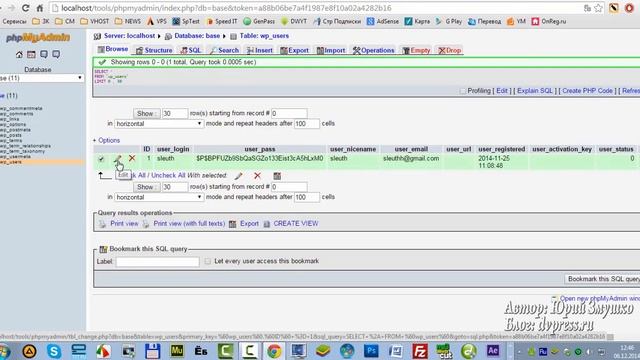
Task: Click the With selected red X delete icon
Action: coord(257,176)
